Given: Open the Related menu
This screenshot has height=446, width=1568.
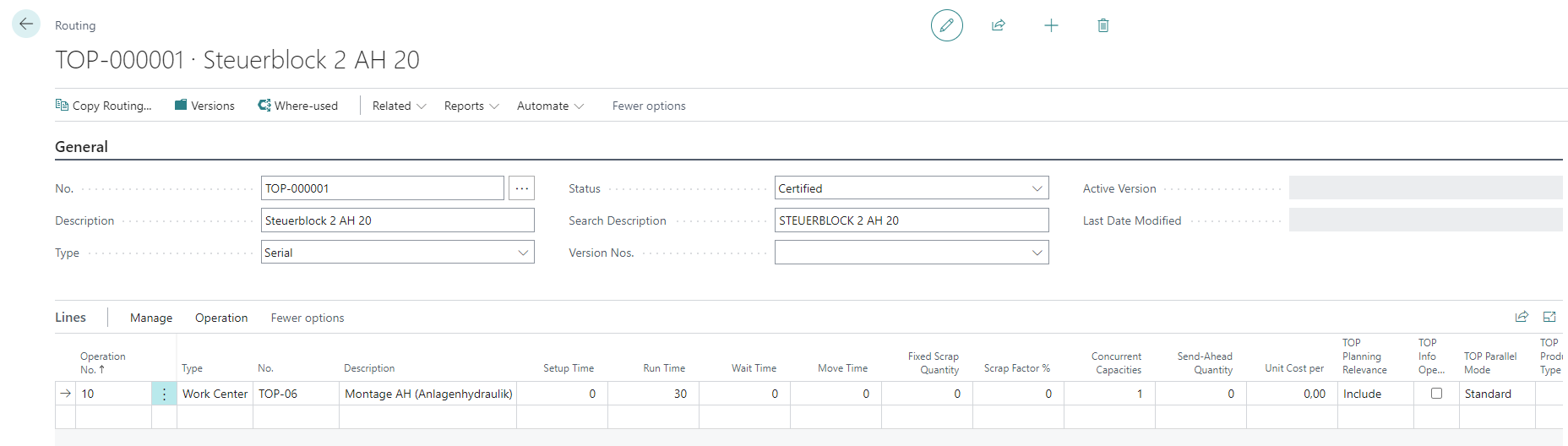Looking at the screenshot, I should pos(399,106).
